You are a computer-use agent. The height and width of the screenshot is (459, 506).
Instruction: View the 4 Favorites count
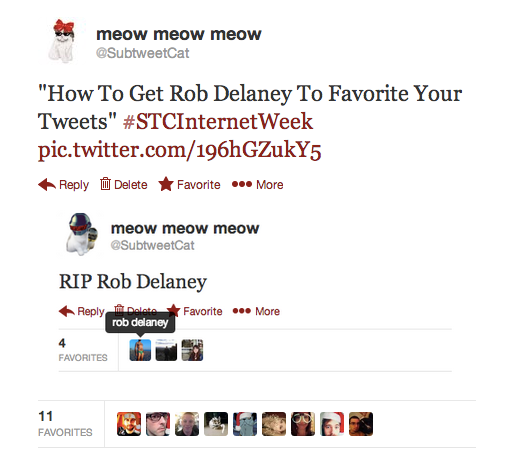83,350
